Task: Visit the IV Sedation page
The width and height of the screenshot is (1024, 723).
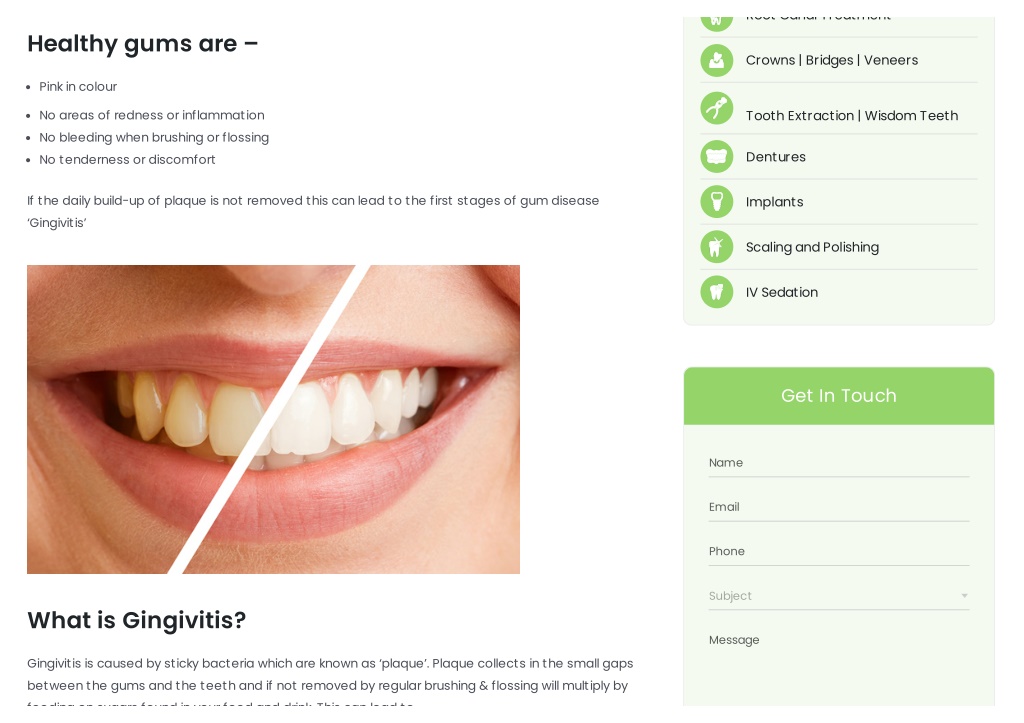Action: point(781,292)
